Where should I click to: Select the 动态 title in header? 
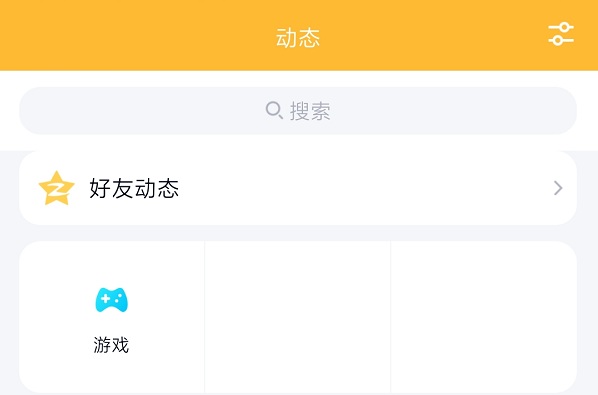click(298, 38)
